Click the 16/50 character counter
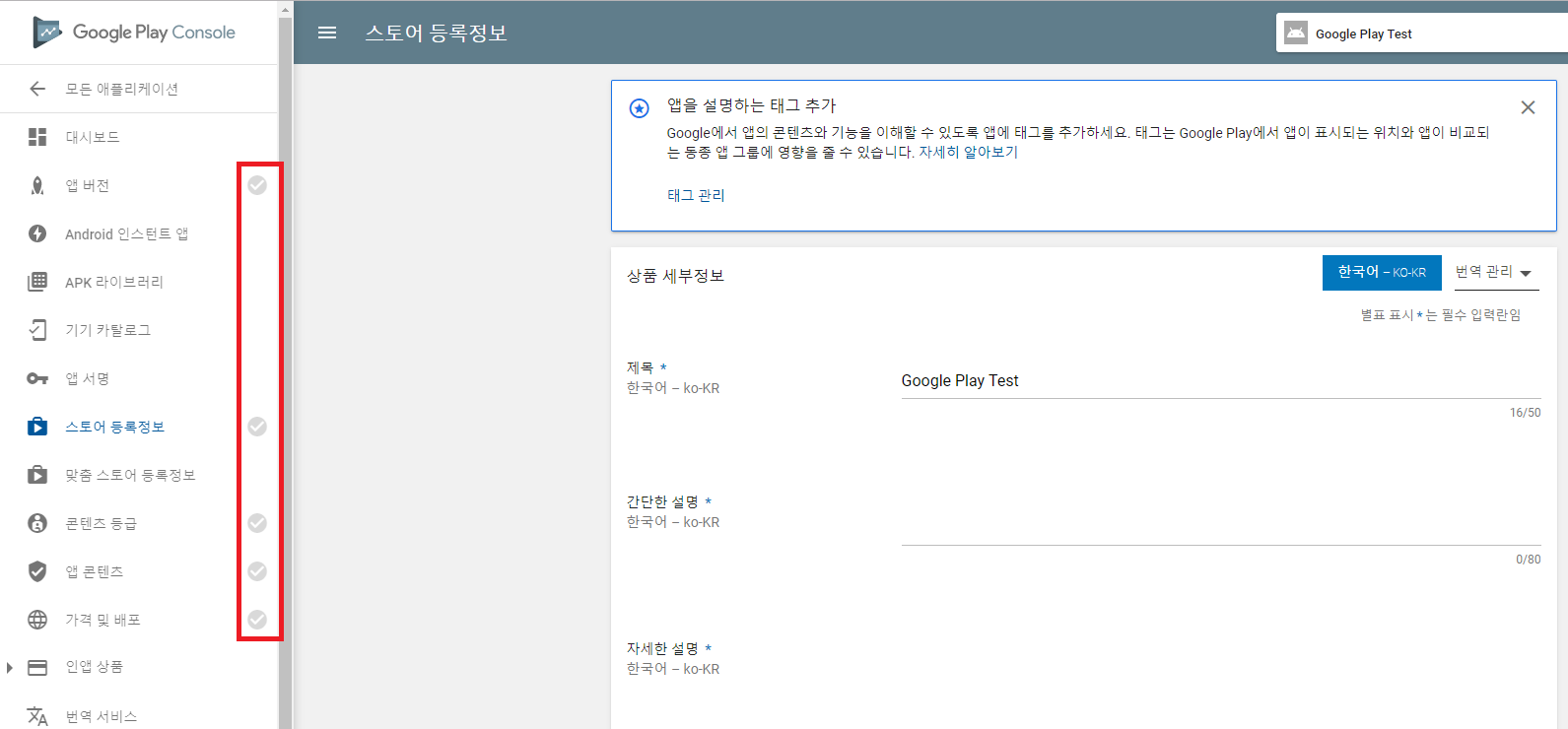Screen dimensions: 1568x729 click(1525, 413)
